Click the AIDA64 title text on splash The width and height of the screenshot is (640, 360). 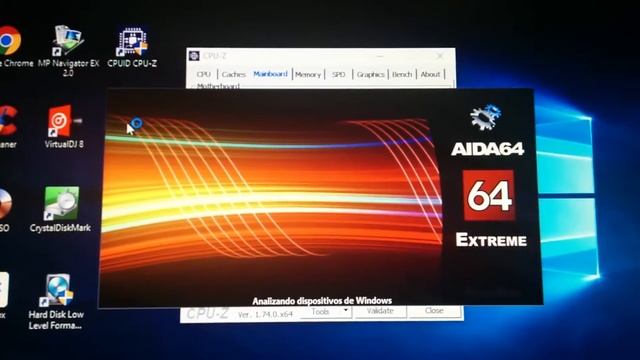(x=487, y=149)
